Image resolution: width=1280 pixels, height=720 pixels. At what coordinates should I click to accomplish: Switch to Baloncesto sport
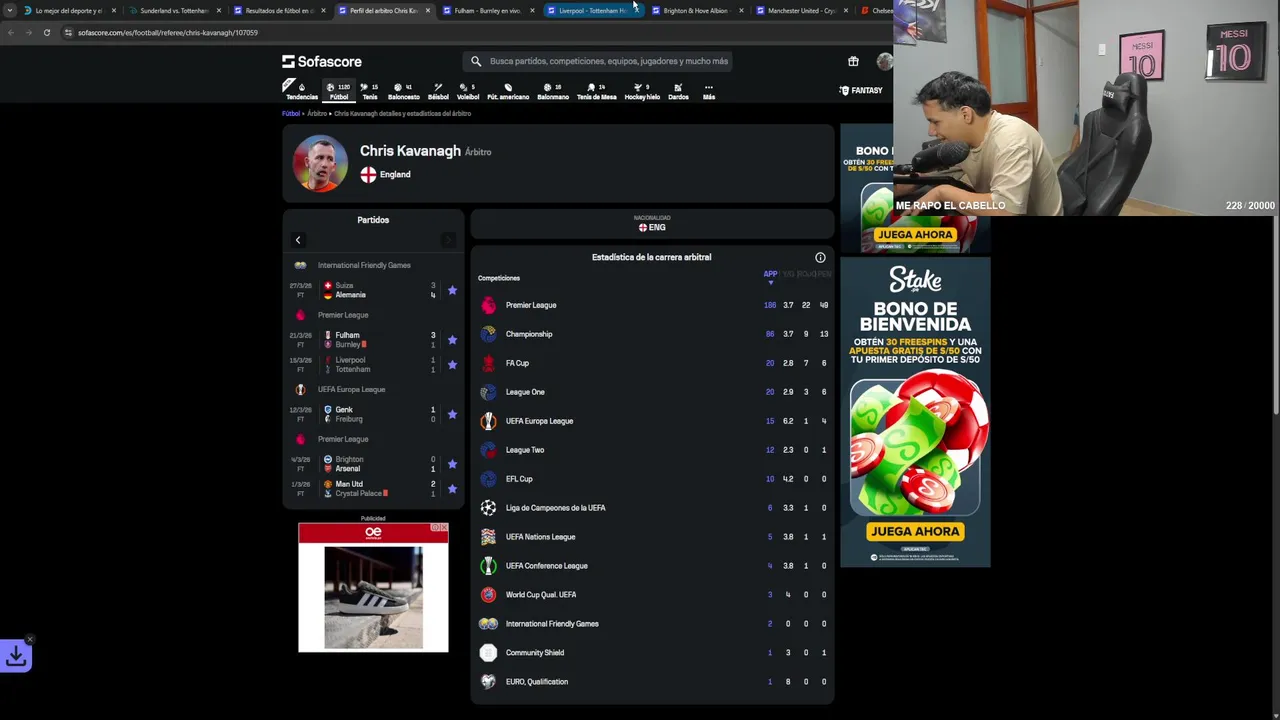coord(403,91)
